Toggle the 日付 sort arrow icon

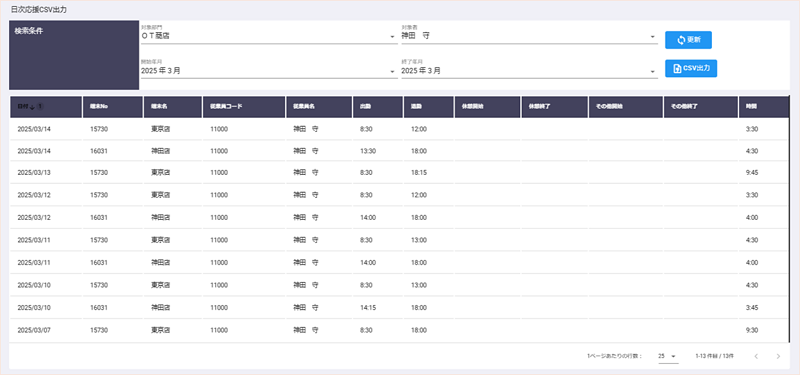click(x=32, y=107)
